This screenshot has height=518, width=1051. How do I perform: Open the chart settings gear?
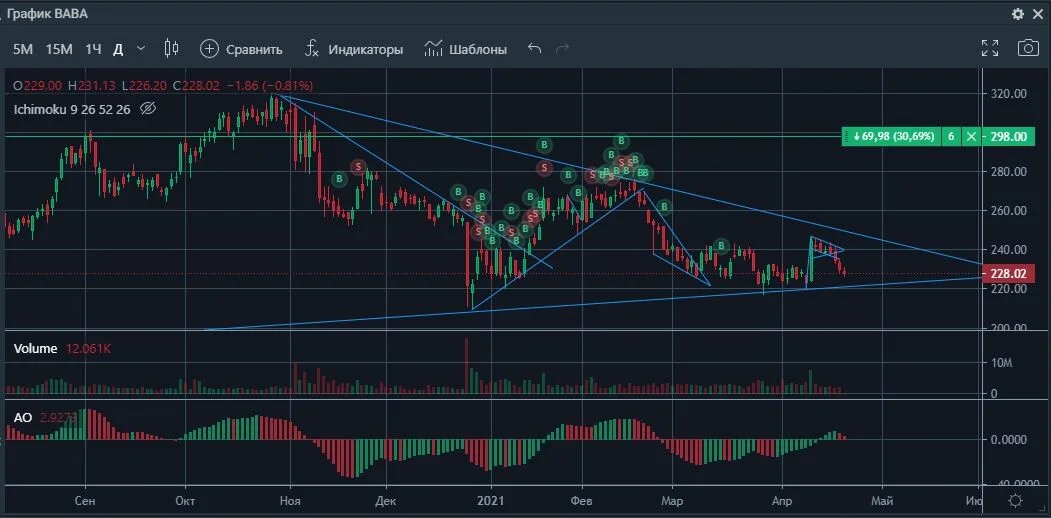click(1017, 14)
